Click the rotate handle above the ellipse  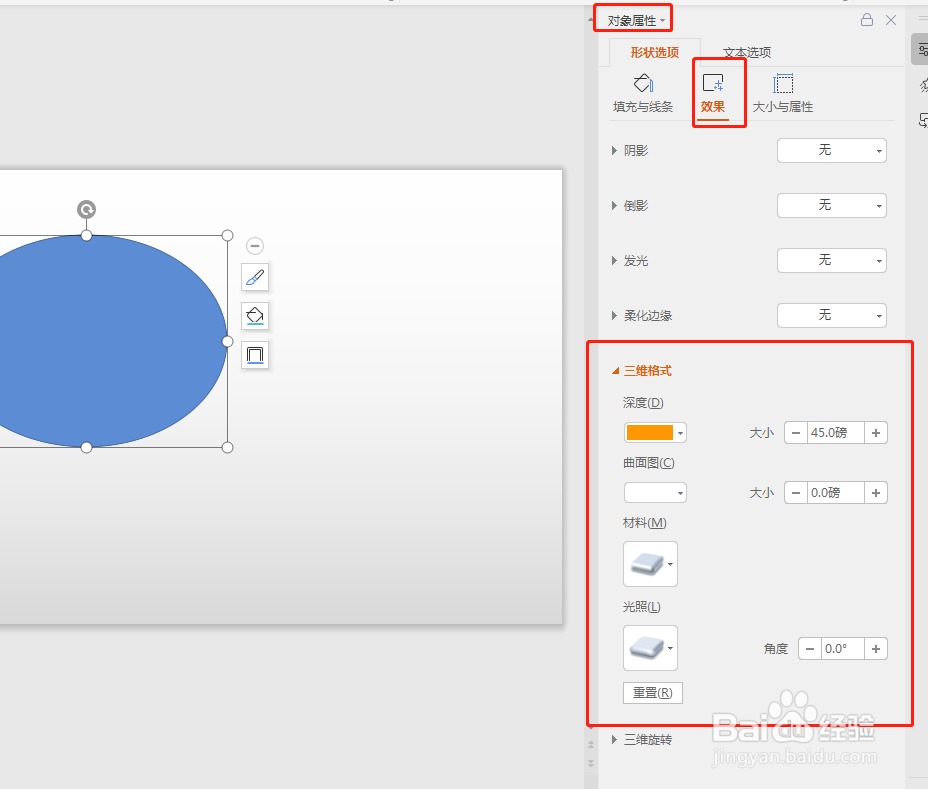[86, 209]
